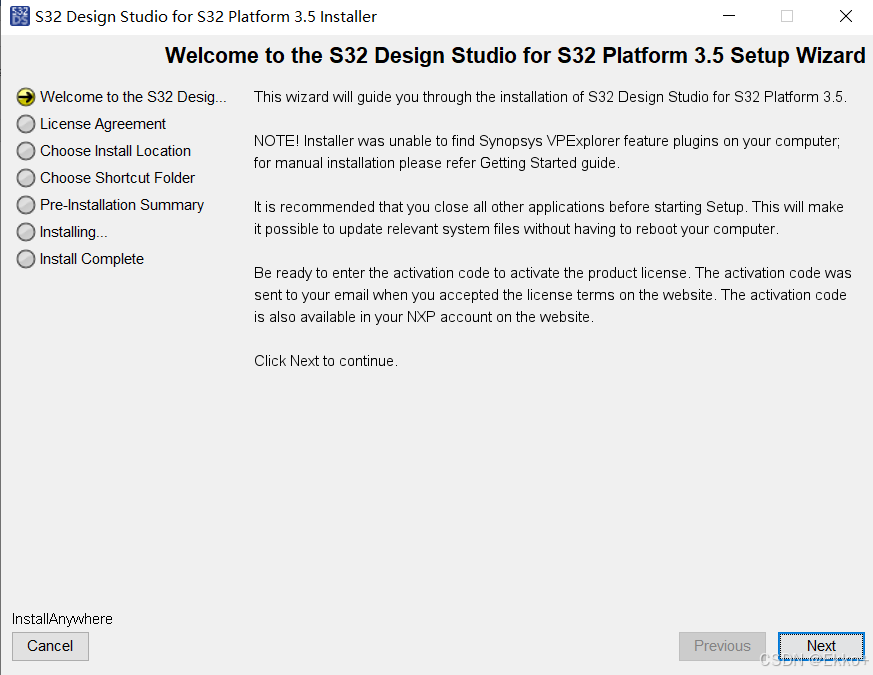Click the grey circle beside Choose Shortcut Folder
Viewport: 873px width, 675px height.
(26, 178)
